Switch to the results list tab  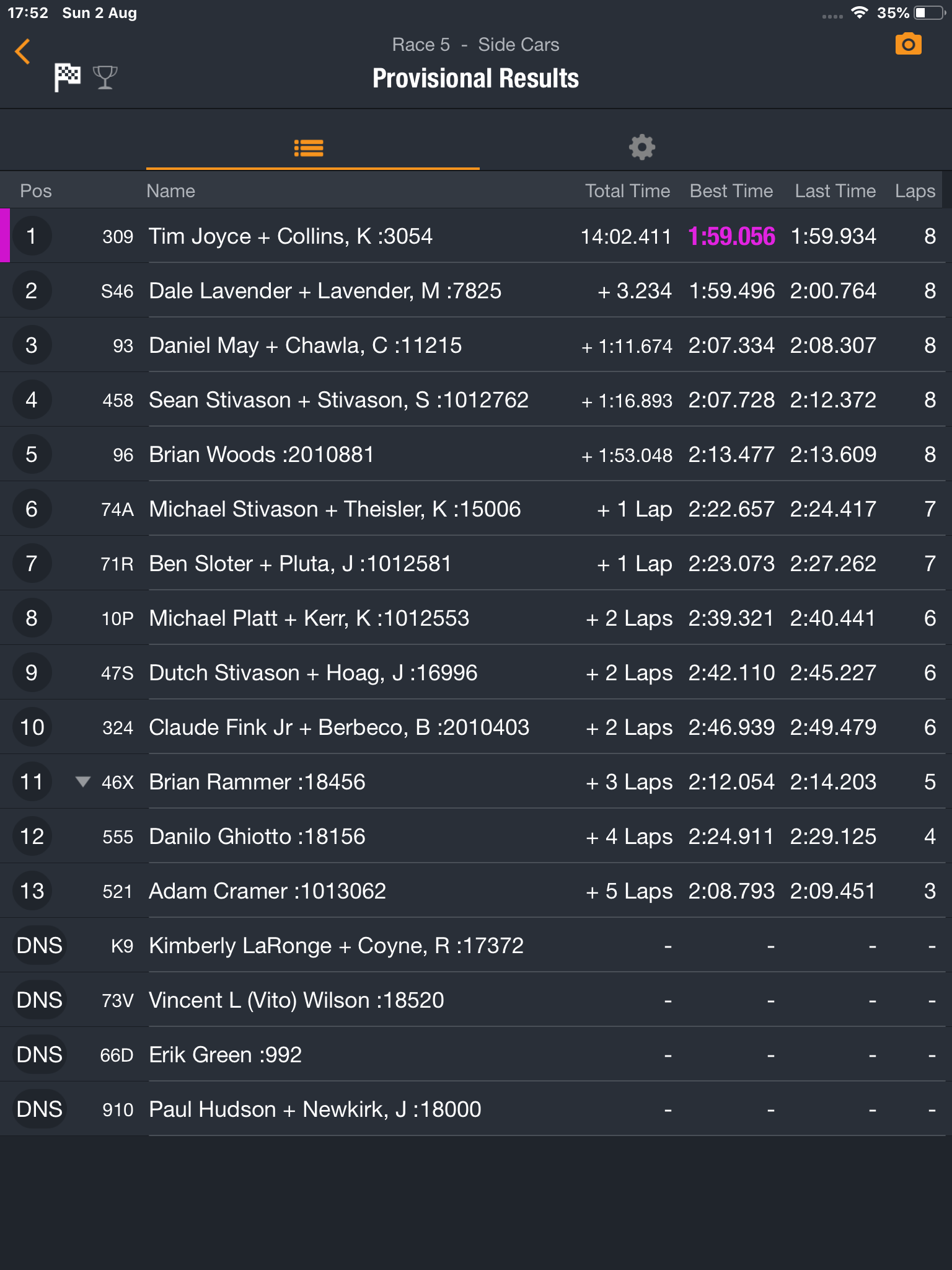(309, 148)
